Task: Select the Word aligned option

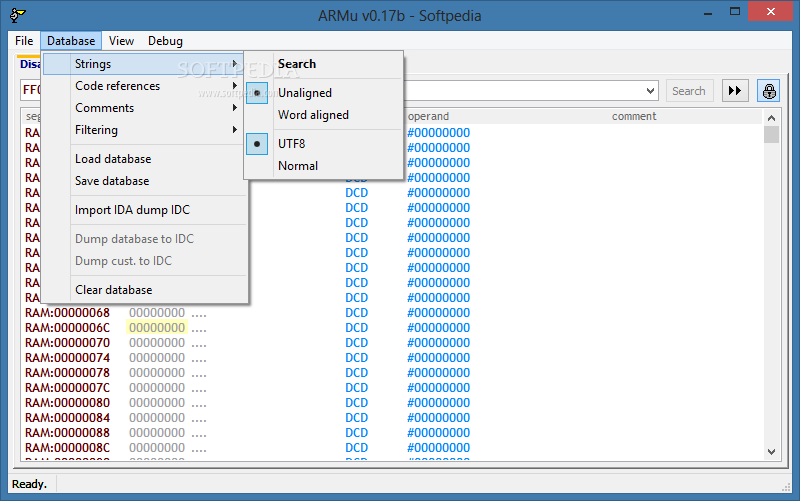Action: click(x=323, y=115)
